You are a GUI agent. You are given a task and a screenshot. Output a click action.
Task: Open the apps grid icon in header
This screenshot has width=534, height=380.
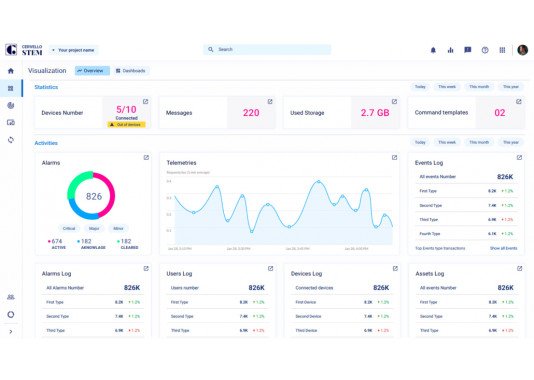502,50
